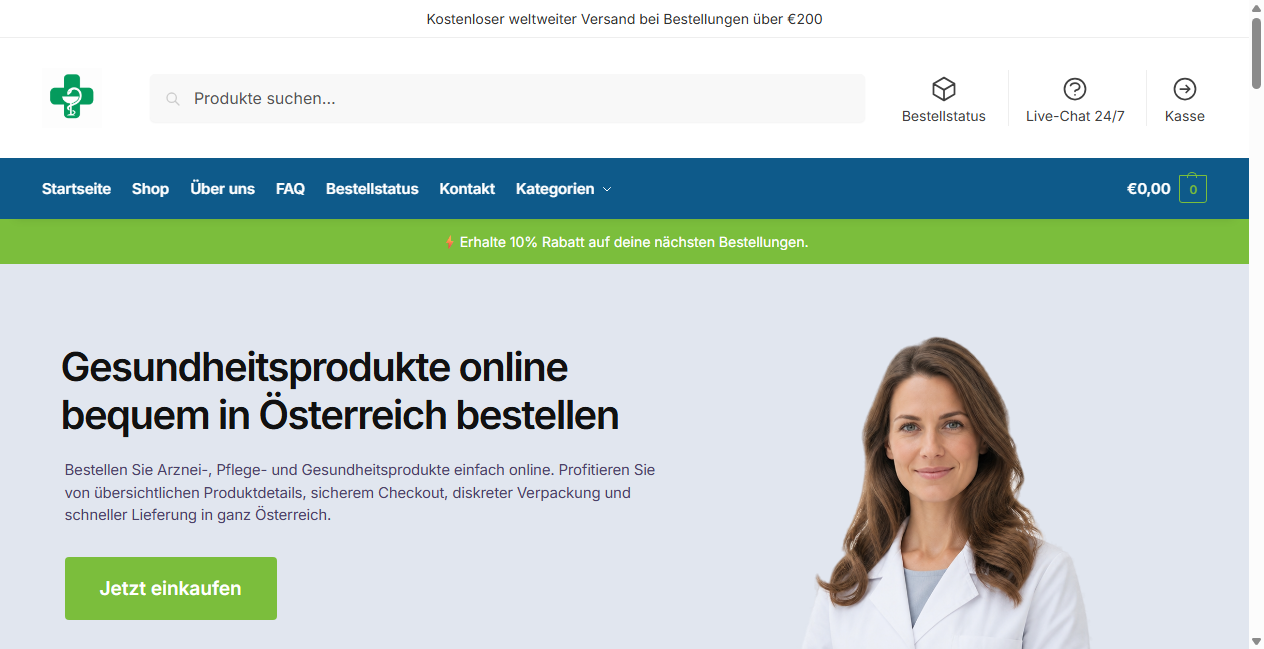Open the shopping cart bag icon
Screen dimensions: 1264x649
[x=1193, y=188]
